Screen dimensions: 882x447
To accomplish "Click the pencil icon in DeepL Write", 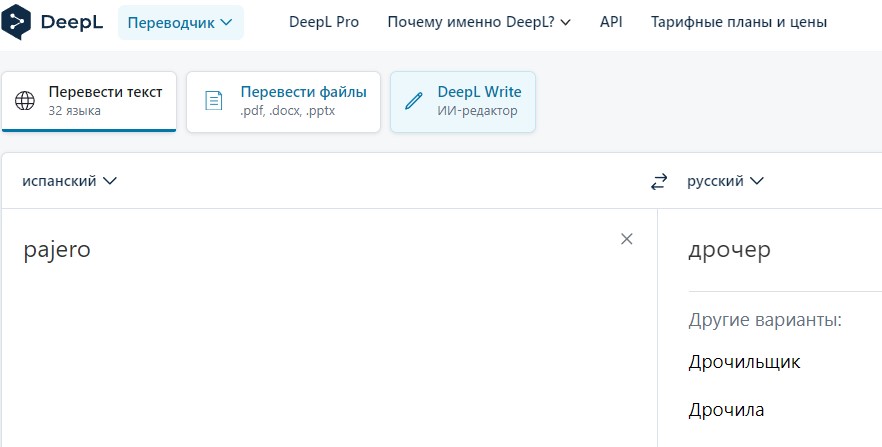I will (413, 101).
